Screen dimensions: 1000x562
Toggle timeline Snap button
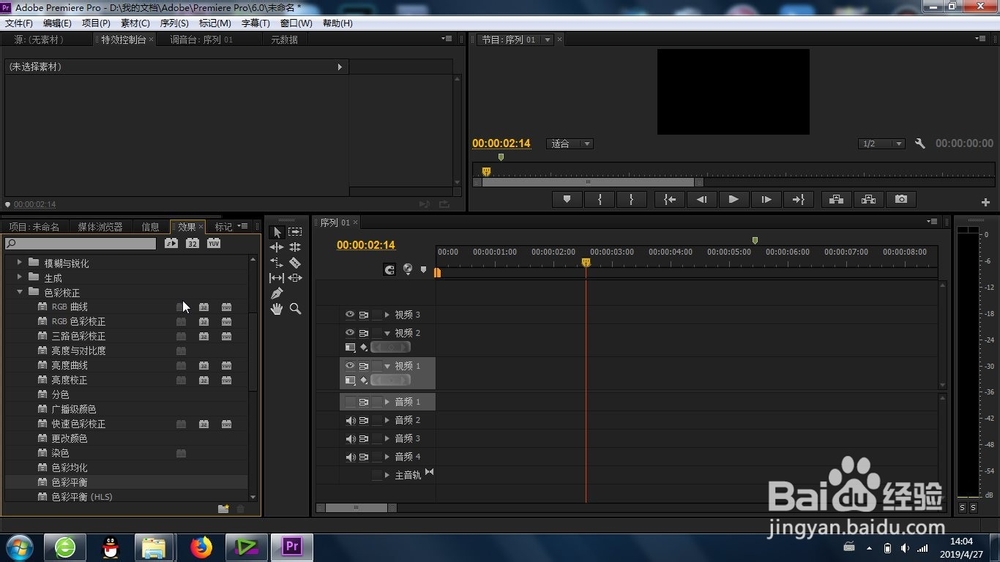[389, 270]
